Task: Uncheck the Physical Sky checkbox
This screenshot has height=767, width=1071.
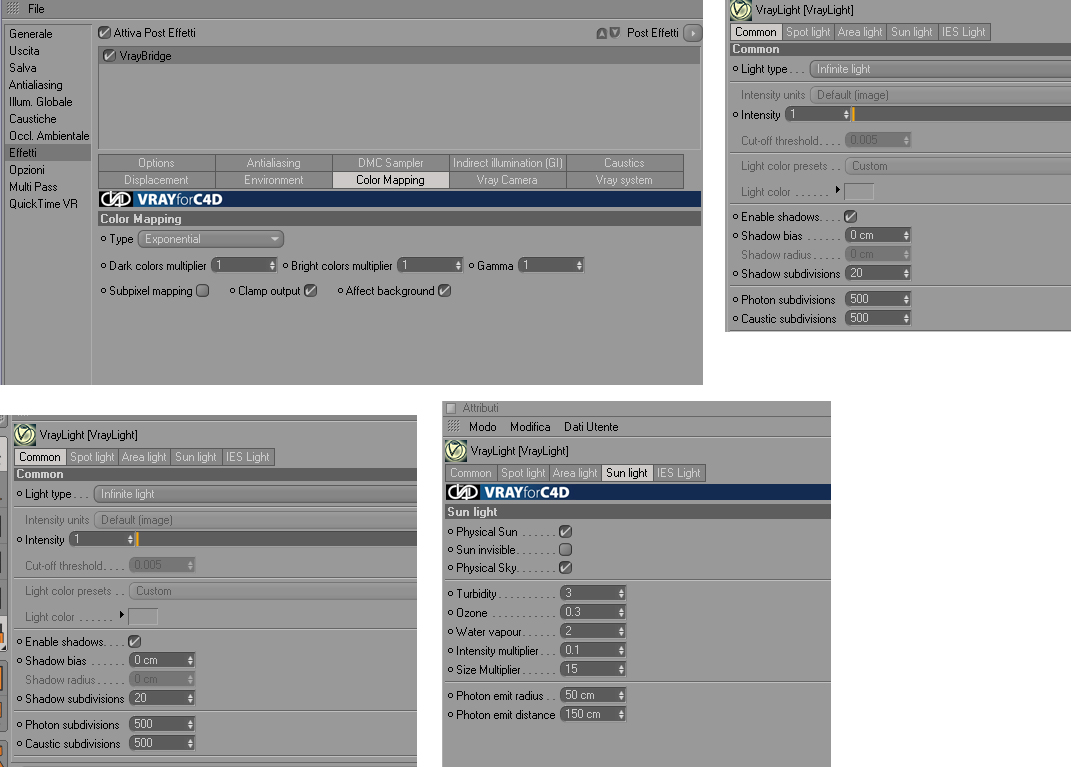Action: 566,568
